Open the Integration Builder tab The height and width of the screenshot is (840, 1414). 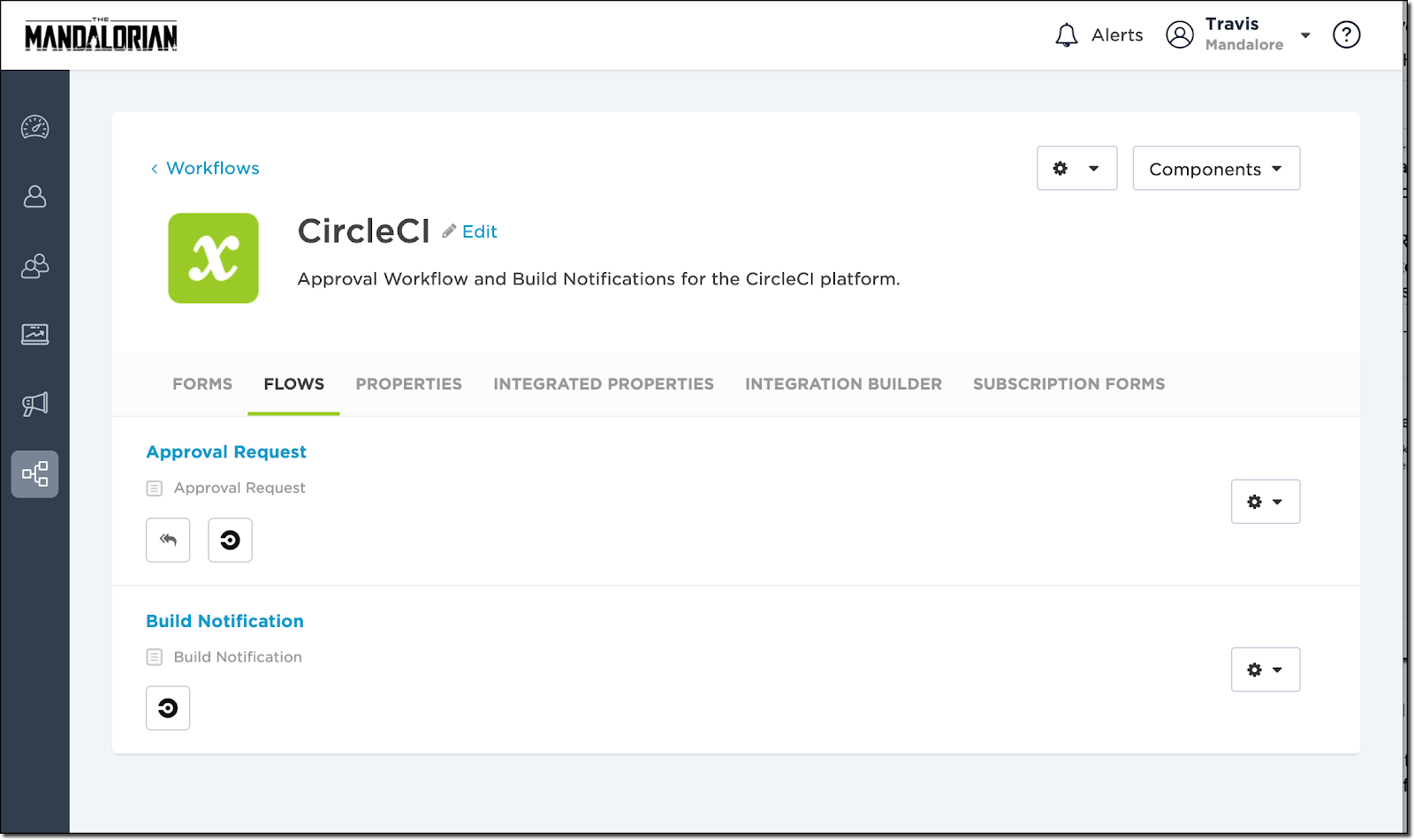click(843, 383)
